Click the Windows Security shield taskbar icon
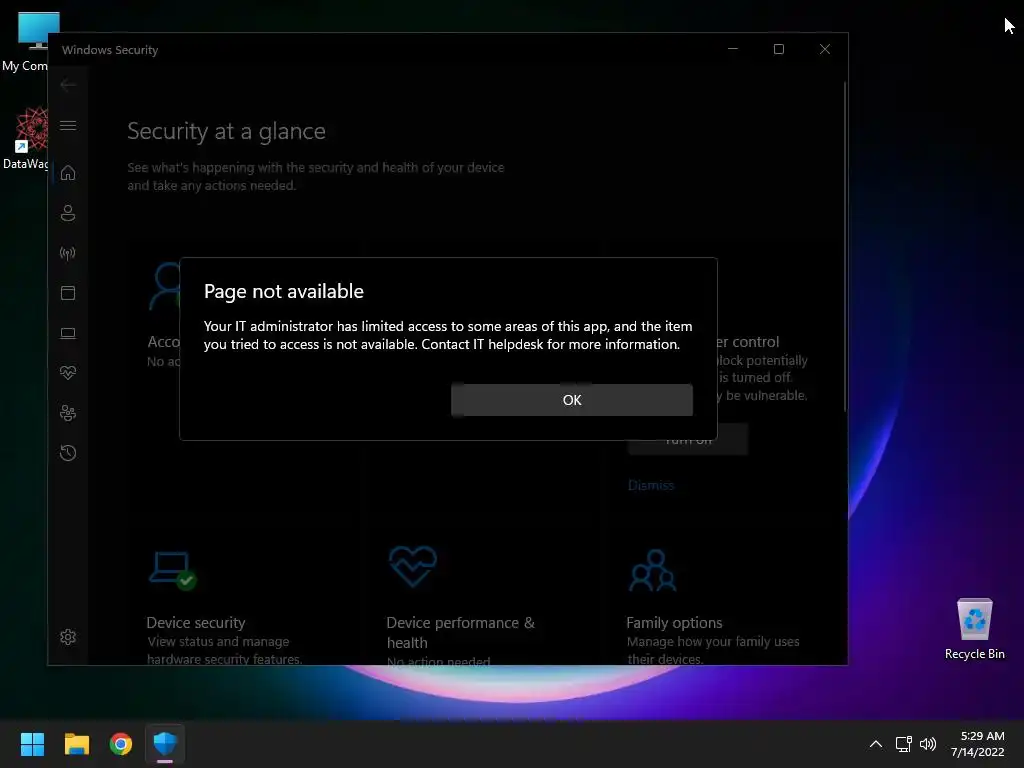 coord(165,744)
